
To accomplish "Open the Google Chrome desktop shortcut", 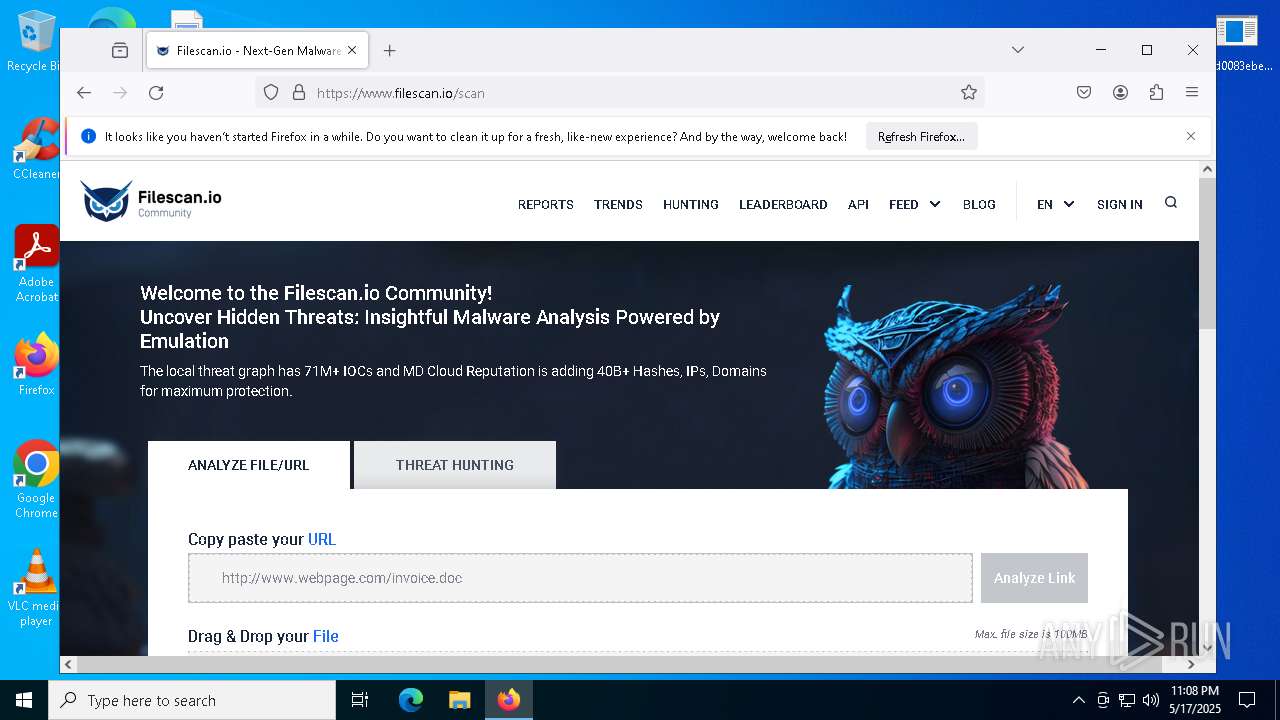I will 36,479.
